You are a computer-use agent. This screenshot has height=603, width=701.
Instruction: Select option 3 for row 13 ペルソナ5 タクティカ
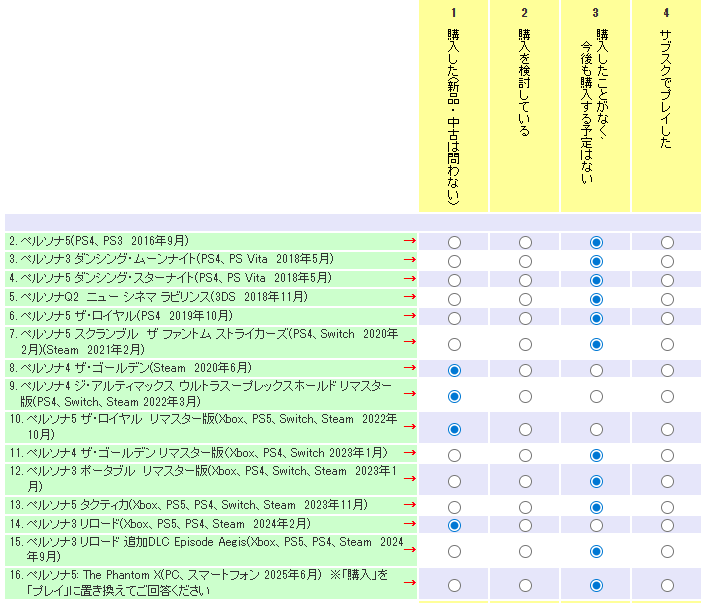(596, 507)
